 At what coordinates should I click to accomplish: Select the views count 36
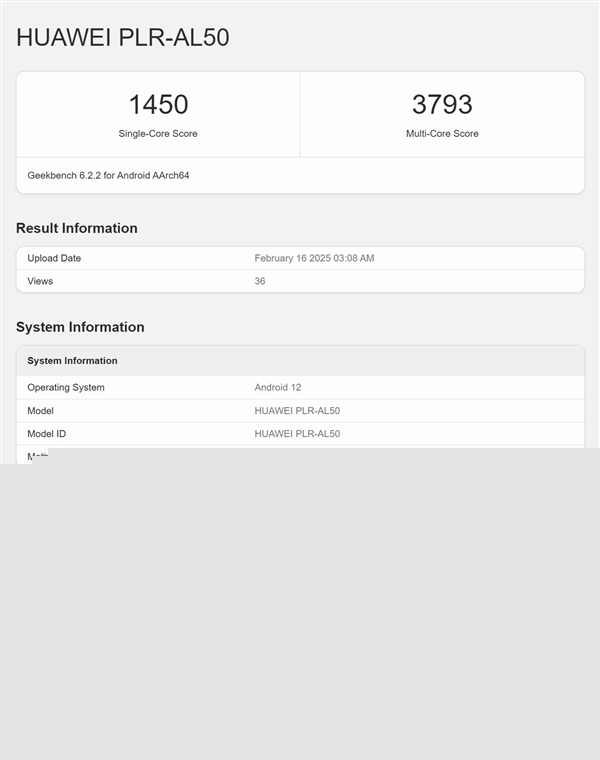(260, 281)
